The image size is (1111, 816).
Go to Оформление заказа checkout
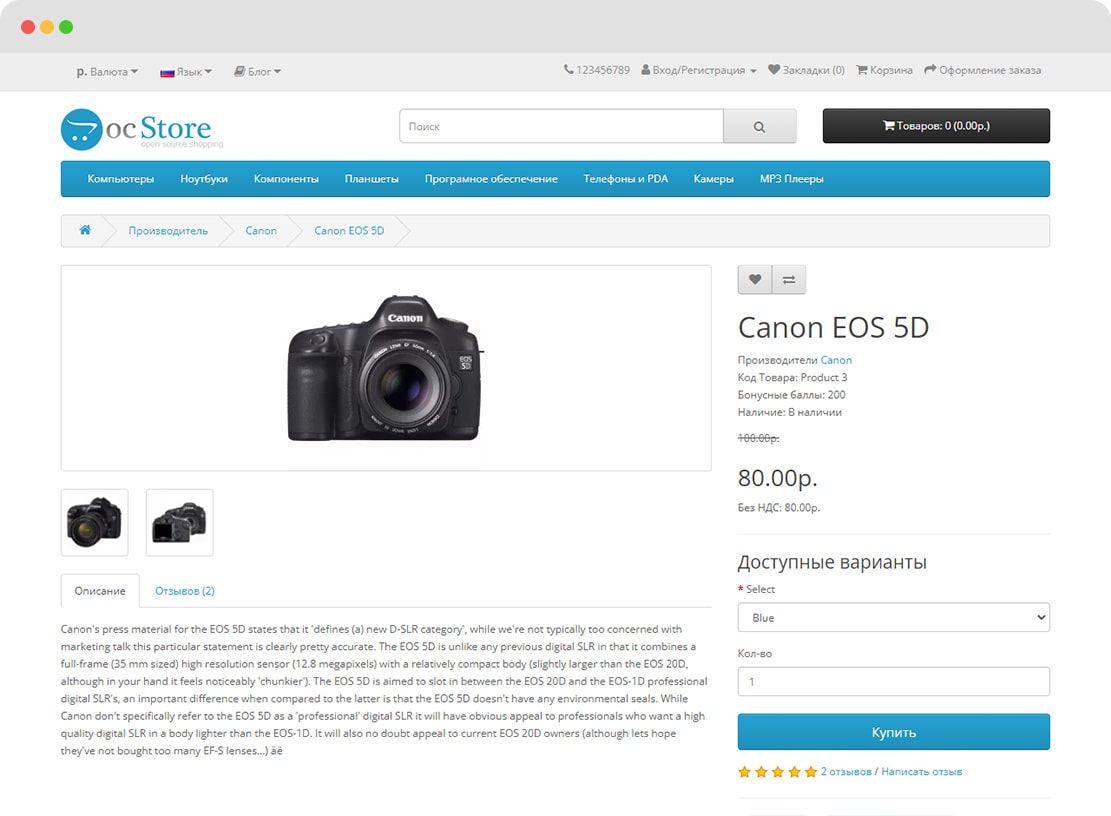[983, 70]
